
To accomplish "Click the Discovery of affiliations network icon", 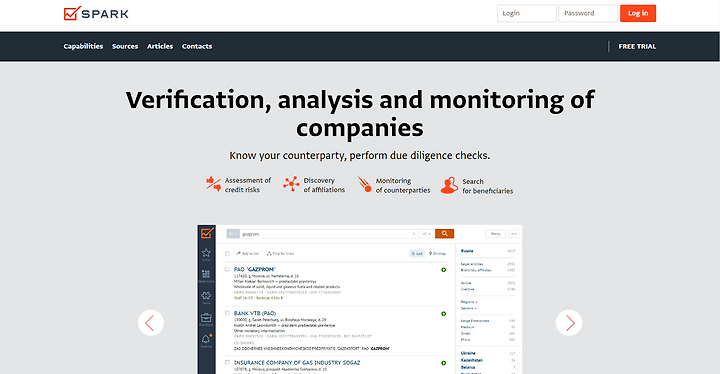I will [291, 184].
